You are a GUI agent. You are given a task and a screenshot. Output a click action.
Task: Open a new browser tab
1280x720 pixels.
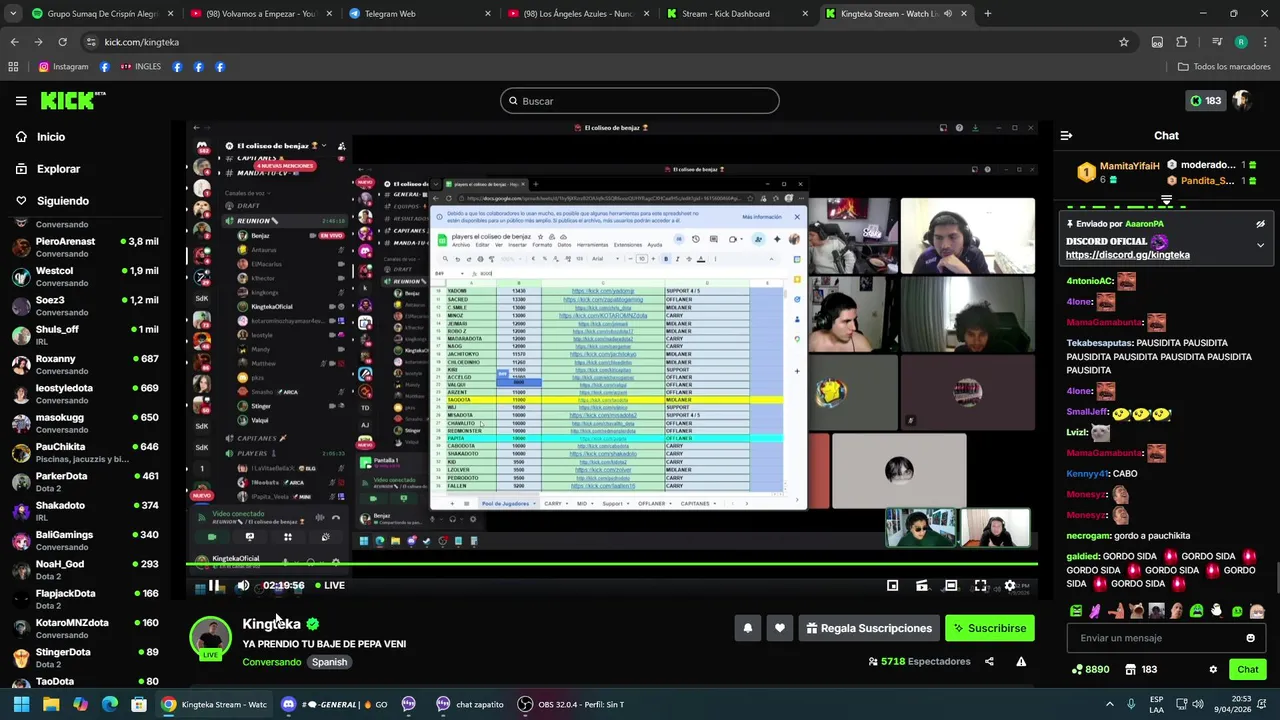click(x=987, y=14)
